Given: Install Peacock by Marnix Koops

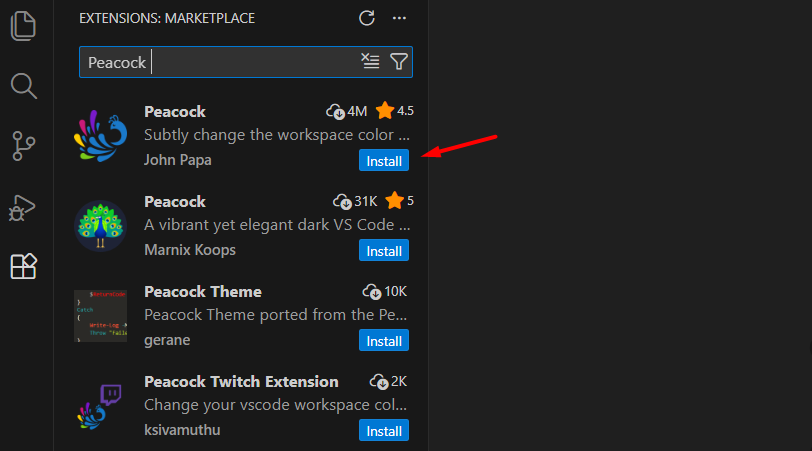Looking at the screenshot, I should point(384,251).
